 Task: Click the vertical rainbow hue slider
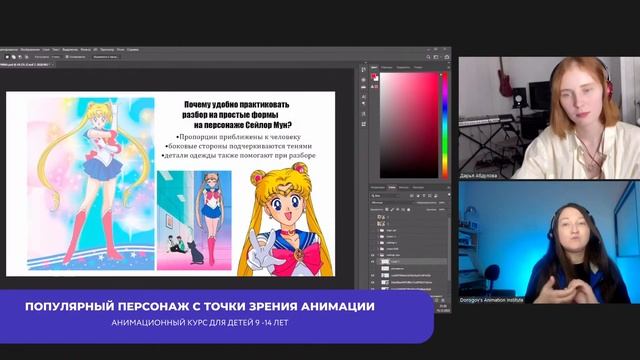click(445, 125)
